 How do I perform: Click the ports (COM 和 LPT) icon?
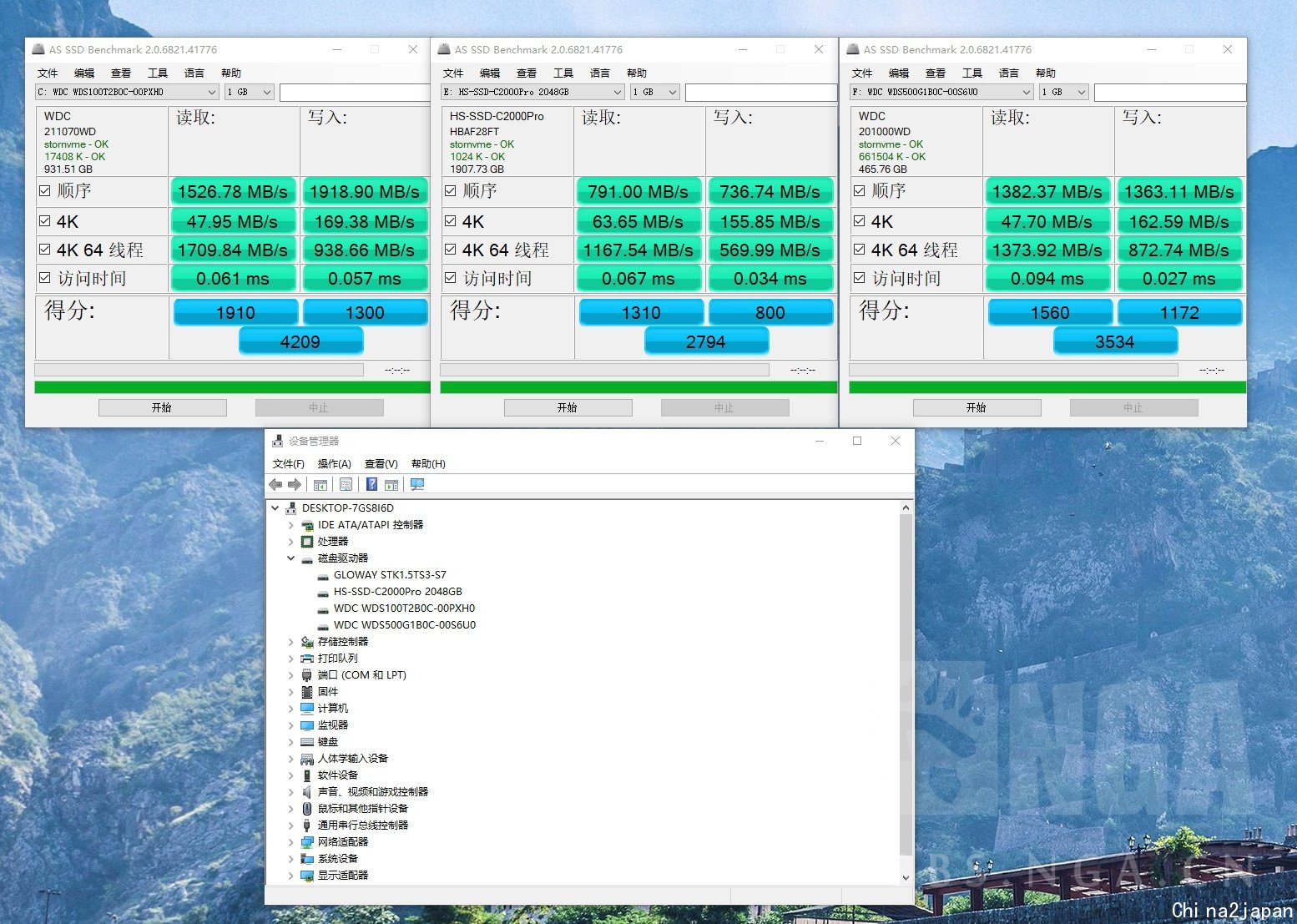point(307,675)
